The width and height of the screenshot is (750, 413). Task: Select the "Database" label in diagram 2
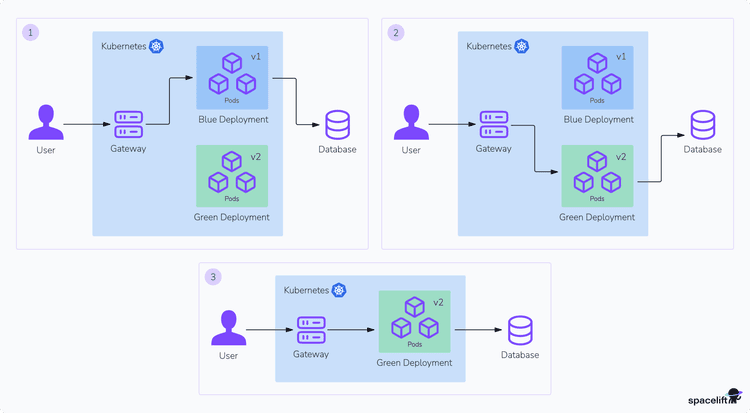703,149
